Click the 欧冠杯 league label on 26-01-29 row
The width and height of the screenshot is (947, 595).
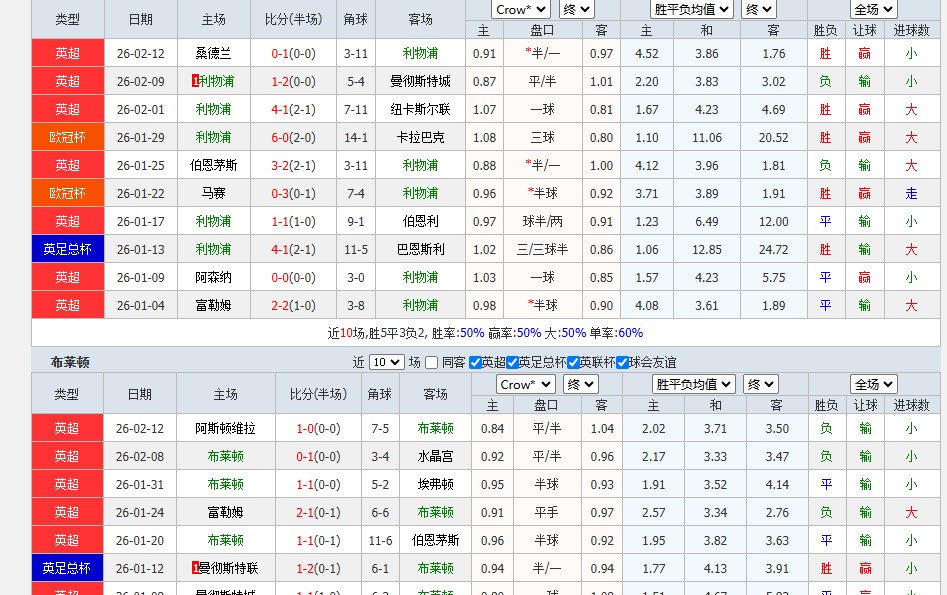coord(67,137)
